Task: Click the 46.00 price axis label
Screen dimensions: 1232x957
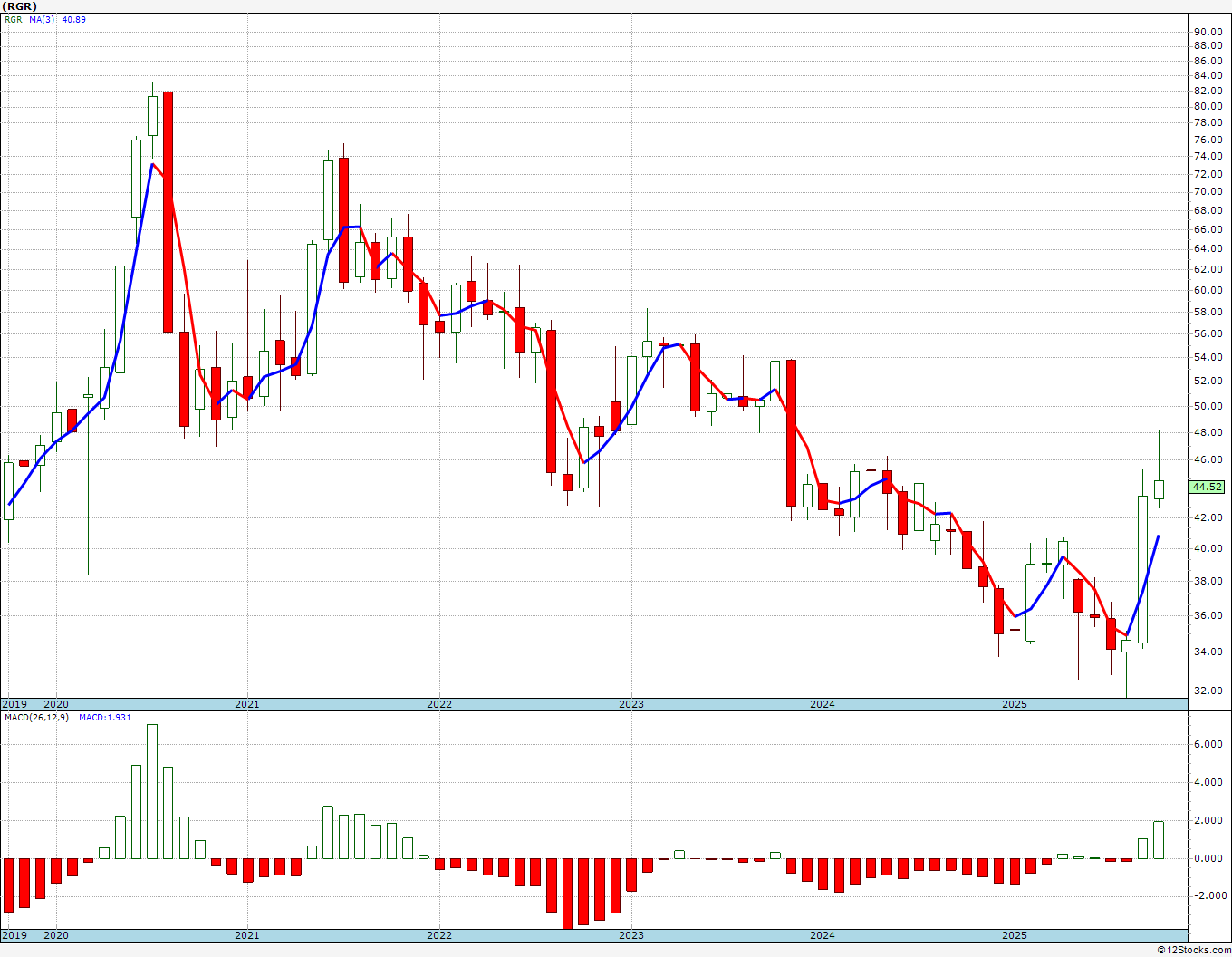Action: 1208,459
